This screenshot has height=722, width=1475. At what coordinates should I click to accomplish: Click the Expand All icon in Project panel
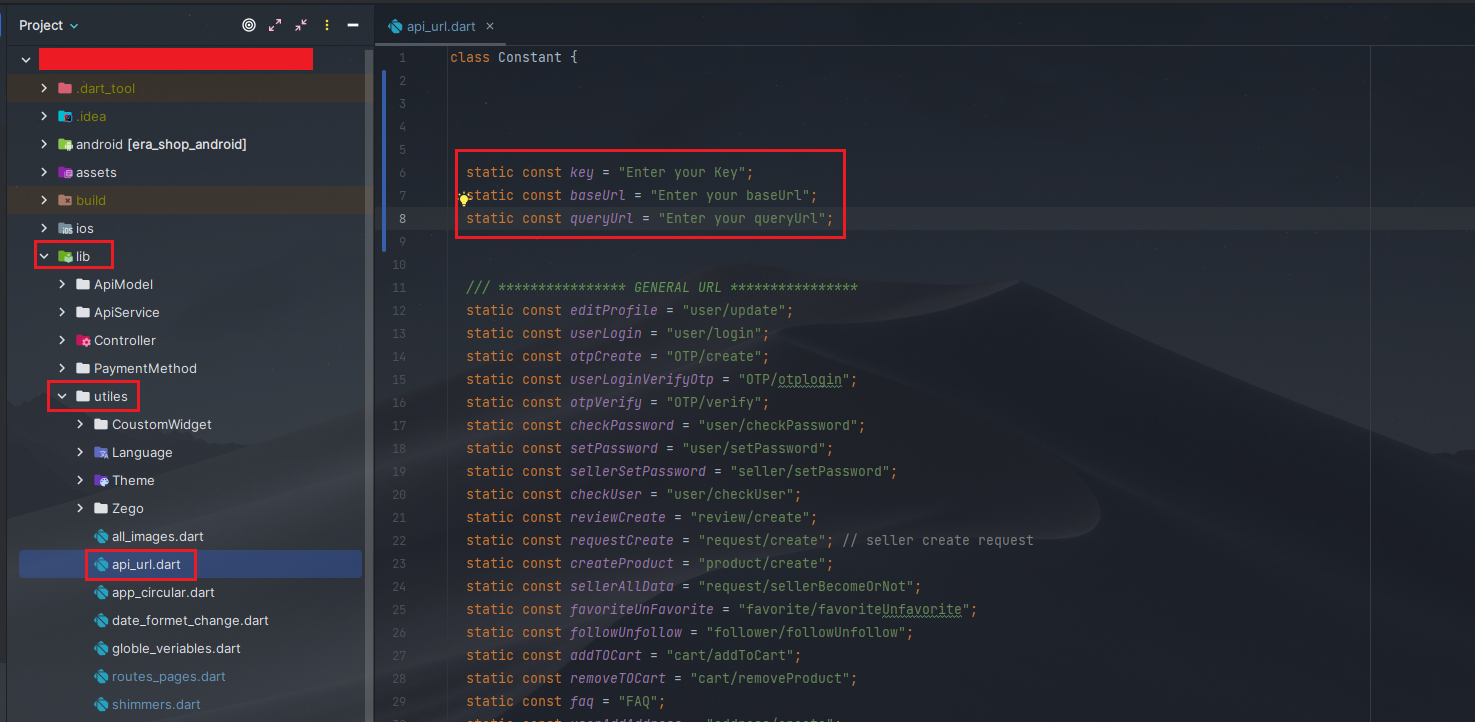tap(275, 25)
